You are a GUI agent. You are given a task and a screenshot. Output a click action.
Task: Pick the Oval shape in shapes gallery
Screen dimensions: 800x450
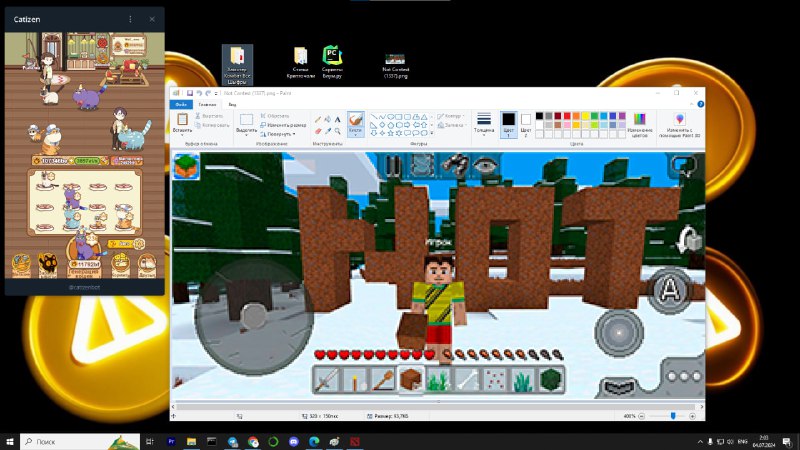[x=390, y=117]
